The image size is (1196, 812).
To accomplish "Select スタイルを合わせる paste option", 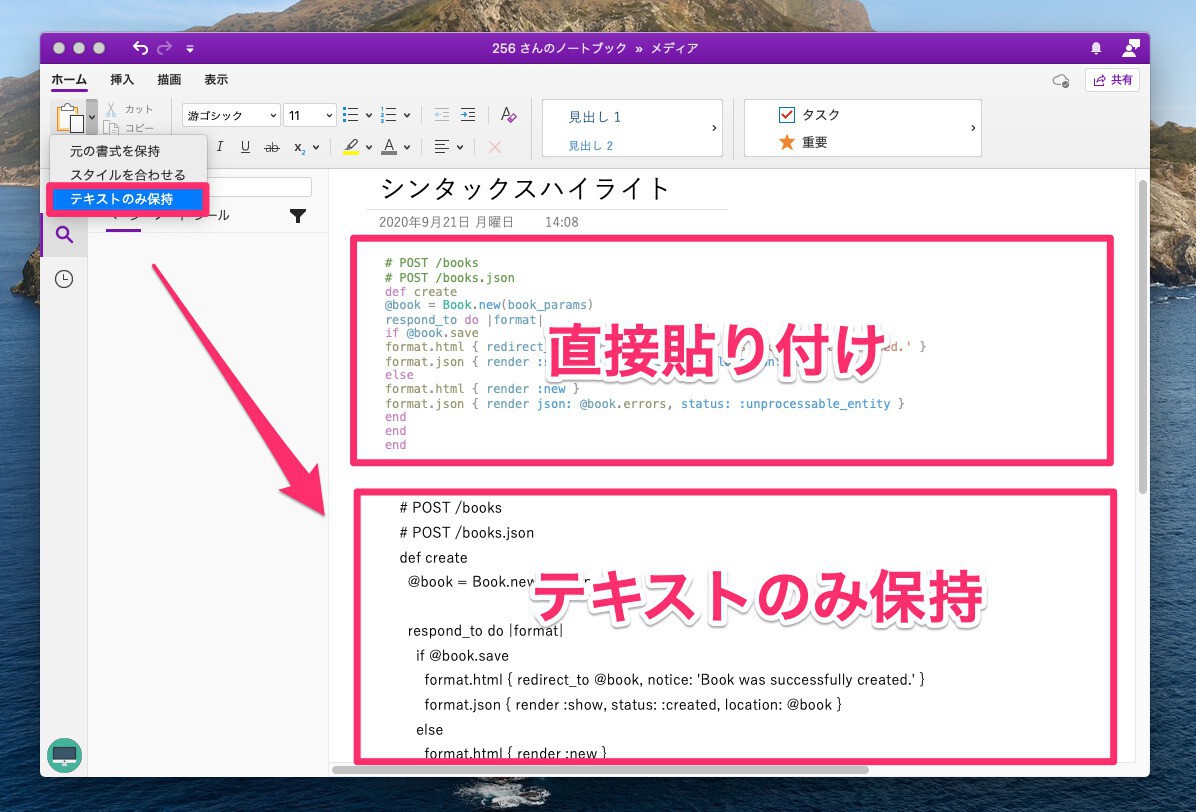I will [x=127, y=175].
